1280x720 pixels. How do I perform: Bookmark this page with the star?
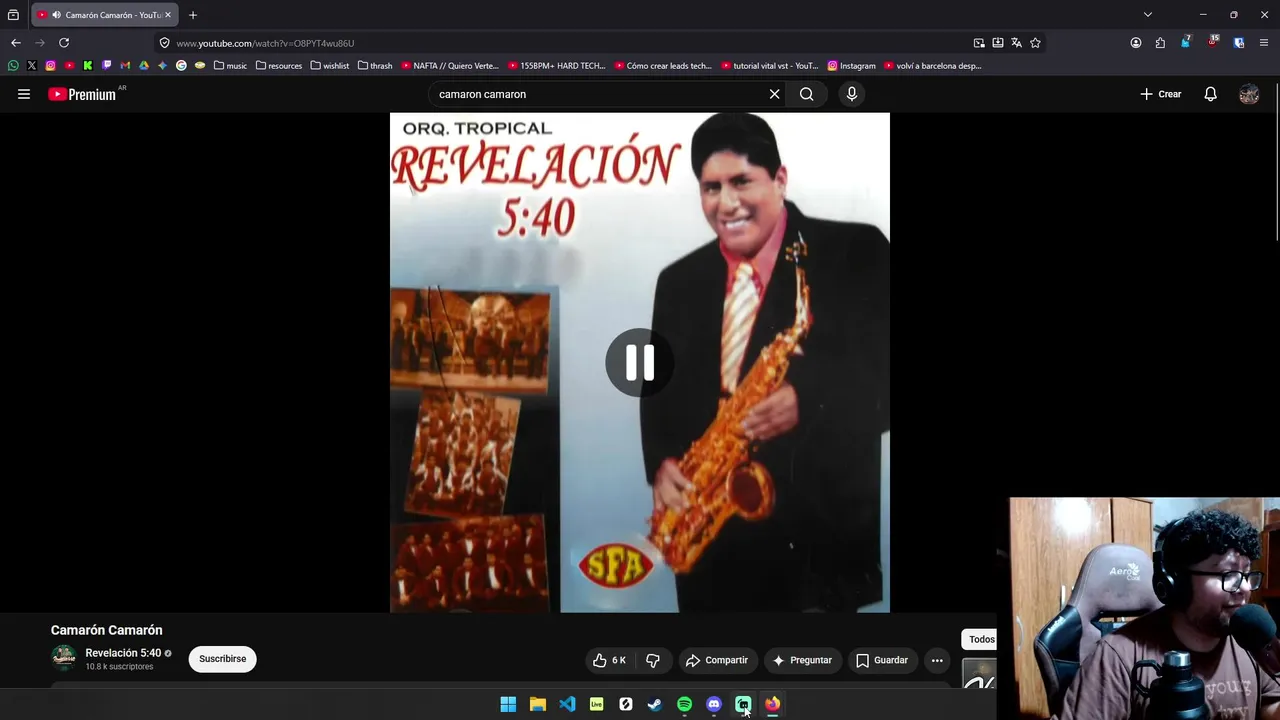[x=1035, y=43]
